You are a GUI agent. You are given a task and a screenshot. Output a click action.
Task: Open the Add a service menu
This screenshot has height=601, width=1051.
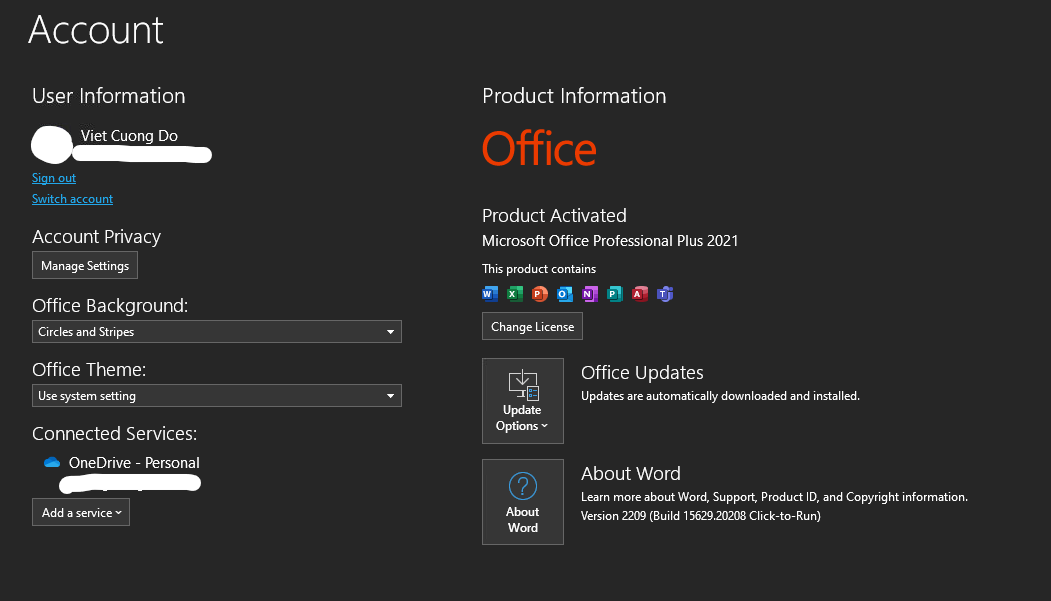pyautogui.click(x=81, y=513)
